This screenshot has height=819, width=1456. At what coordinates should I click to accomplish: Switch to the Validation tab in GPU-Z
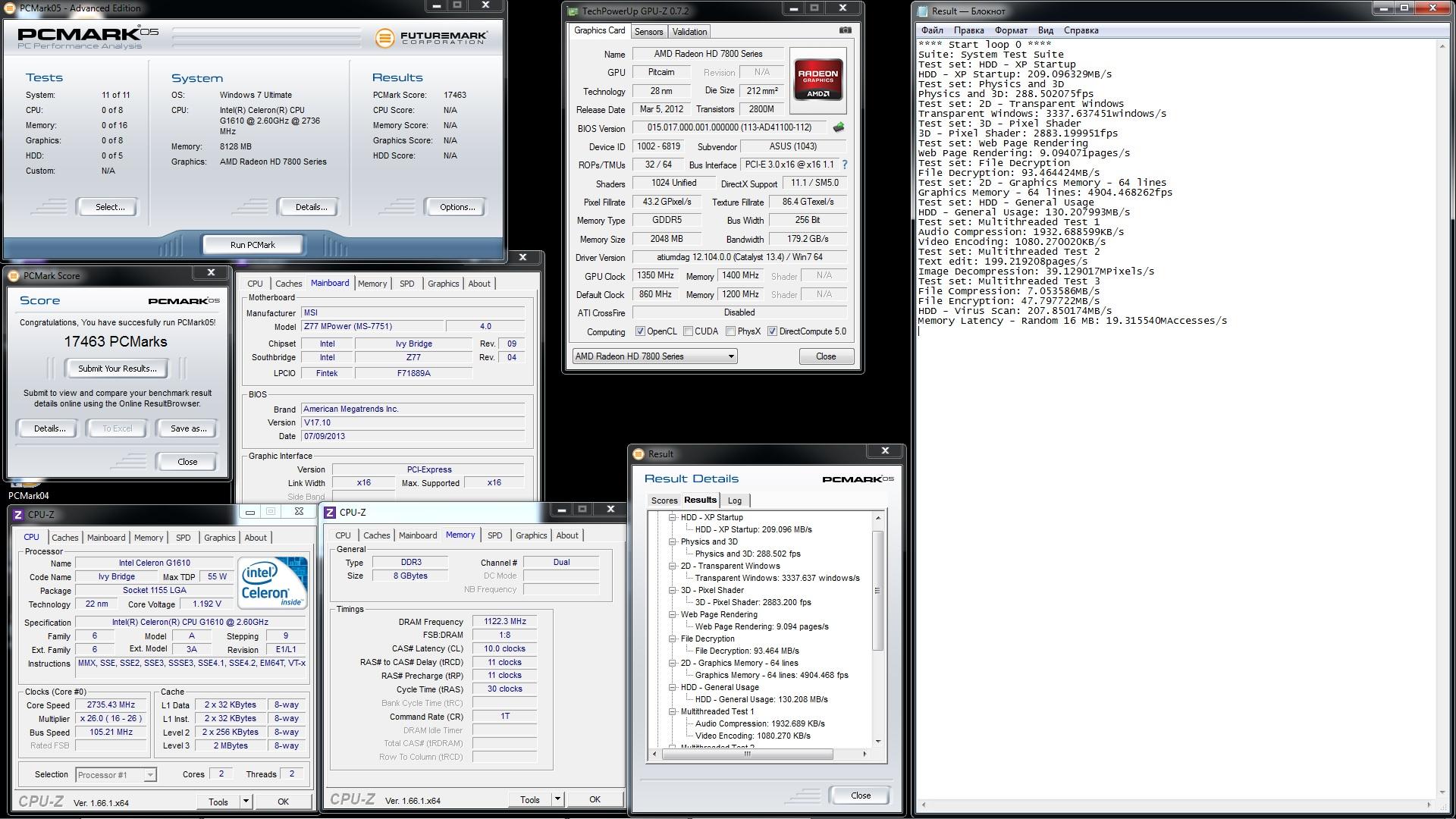click(689, 32)
